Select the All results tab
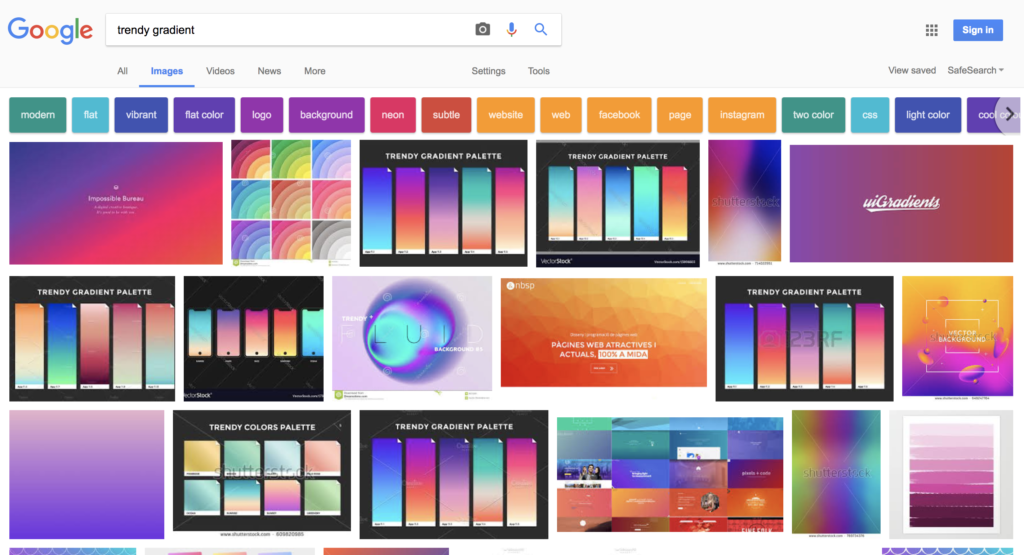Screen dimensions: 1024x555 [x=122, y=71]
